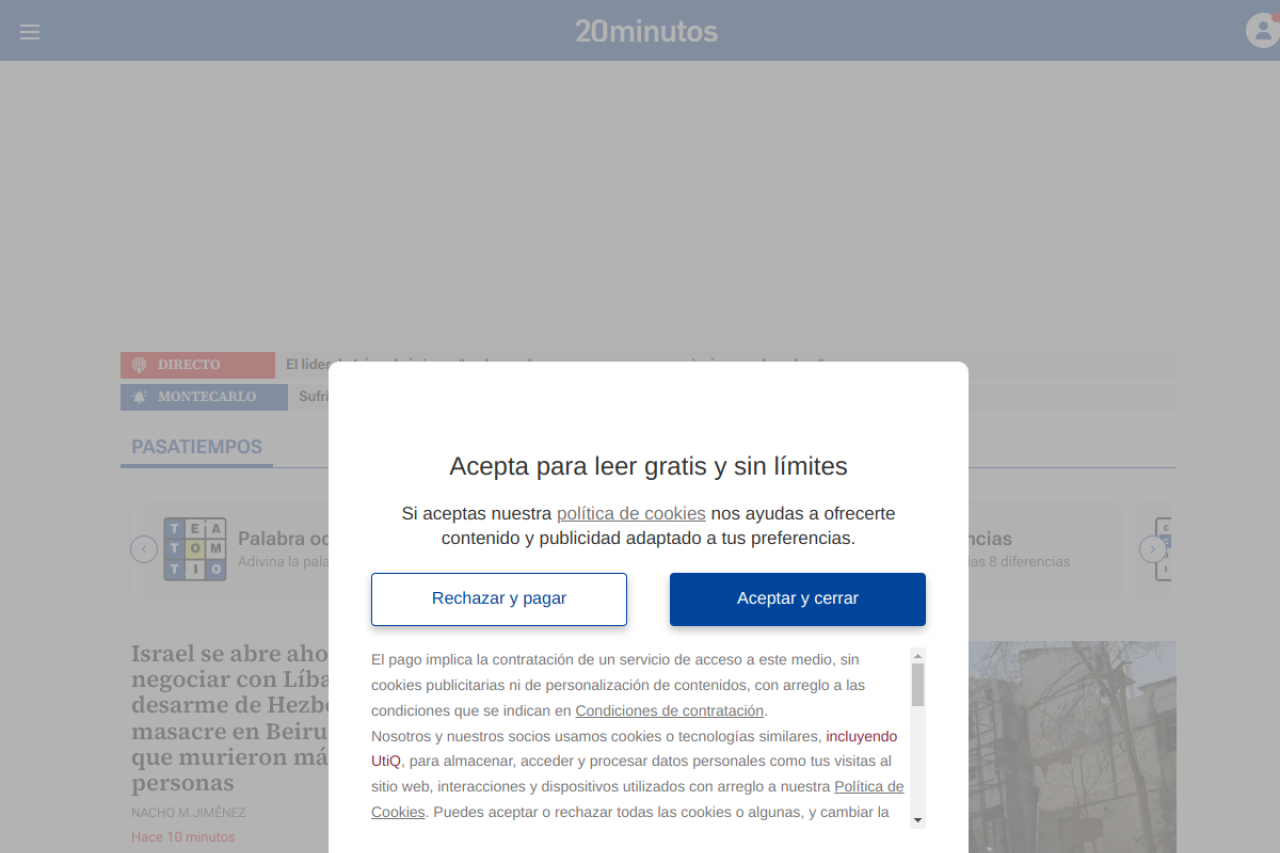Click the article photo of the building
This screenshot has height=853, width=1280.
click(x=1072, y=746)
